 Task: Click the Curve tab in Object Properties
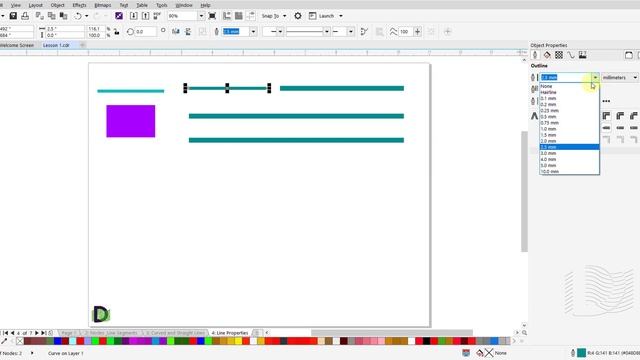pos(571,55)
